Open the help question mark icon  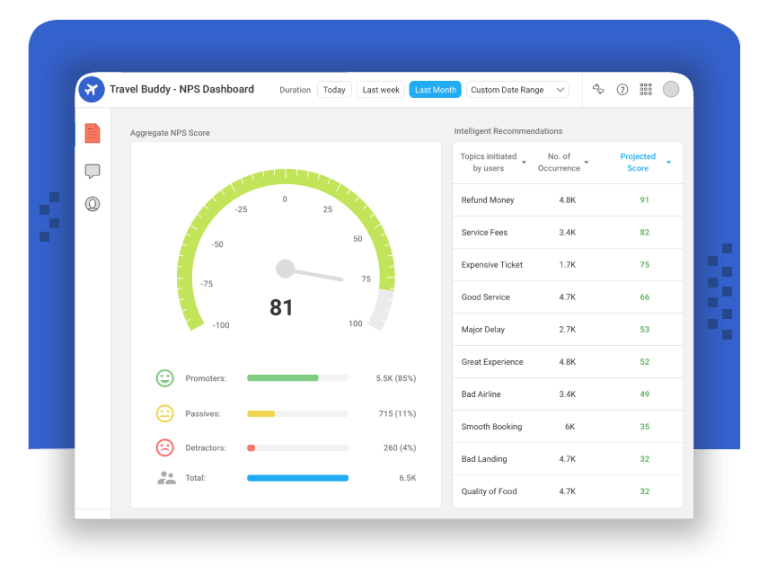point(622,89)
